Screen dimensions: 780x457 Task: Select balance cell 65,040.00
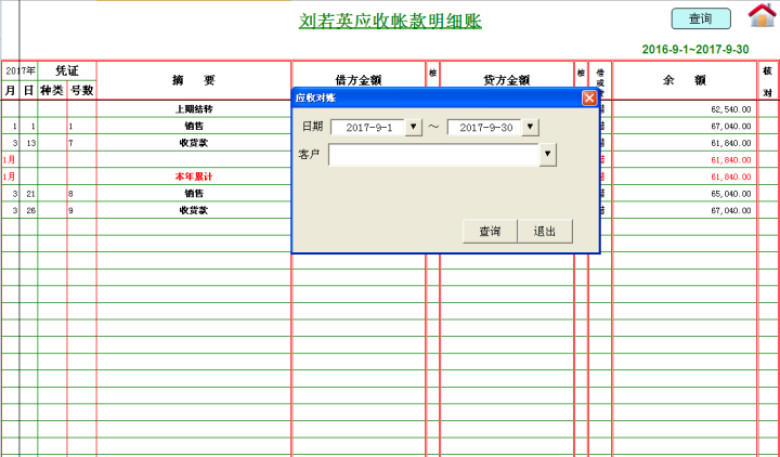684,193
